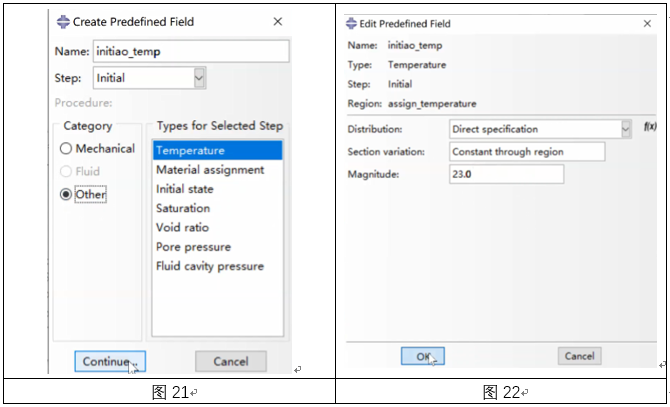Select the disabled Fluid category radio button
Screen dimensions: 670x407
coord(66,171)
